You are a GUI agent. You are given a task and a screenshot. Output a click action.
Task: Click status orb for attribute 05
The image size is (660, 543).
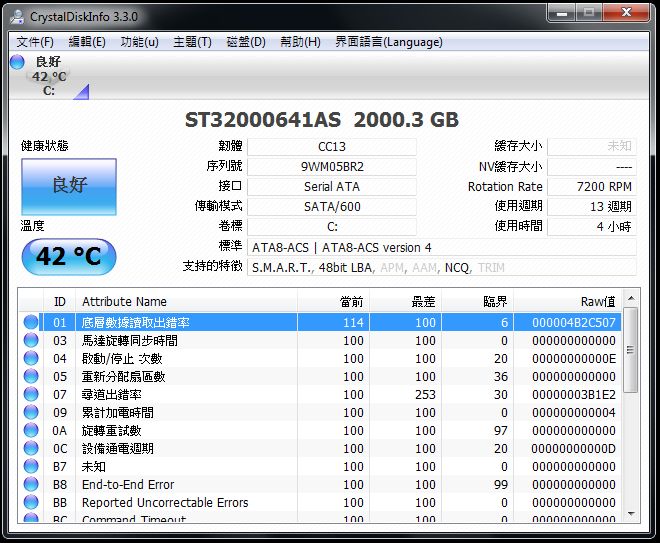pos(31,376)
